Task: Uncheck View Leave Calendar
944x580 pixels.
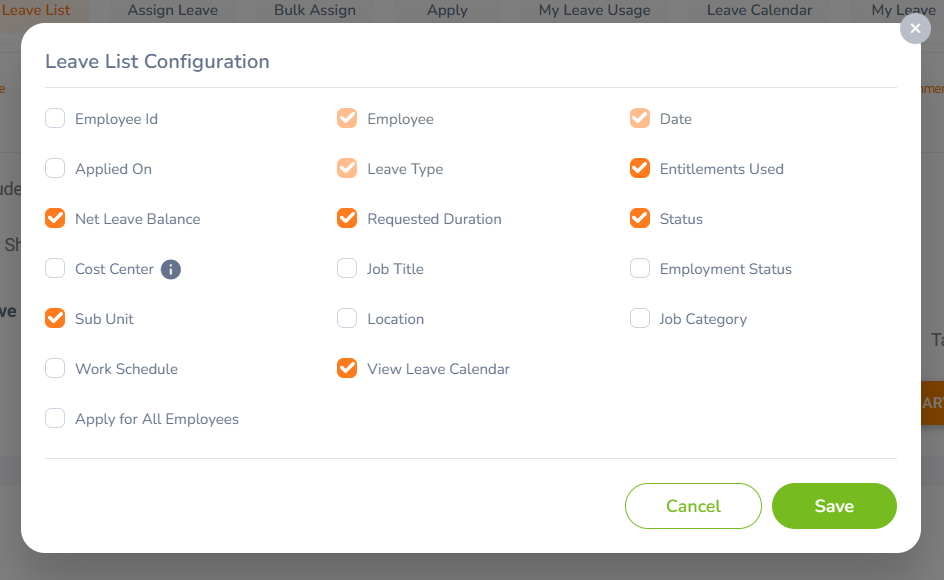Action: click(x=347, y=369)
